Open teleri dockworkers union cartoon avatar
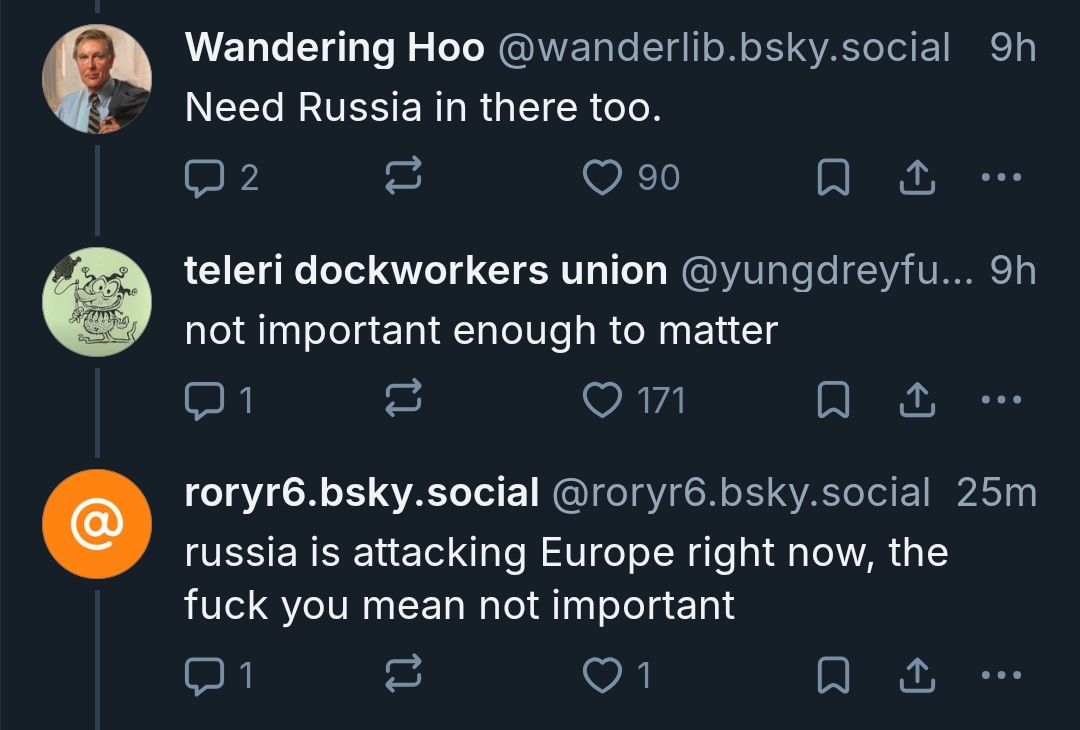 point(97,301)
